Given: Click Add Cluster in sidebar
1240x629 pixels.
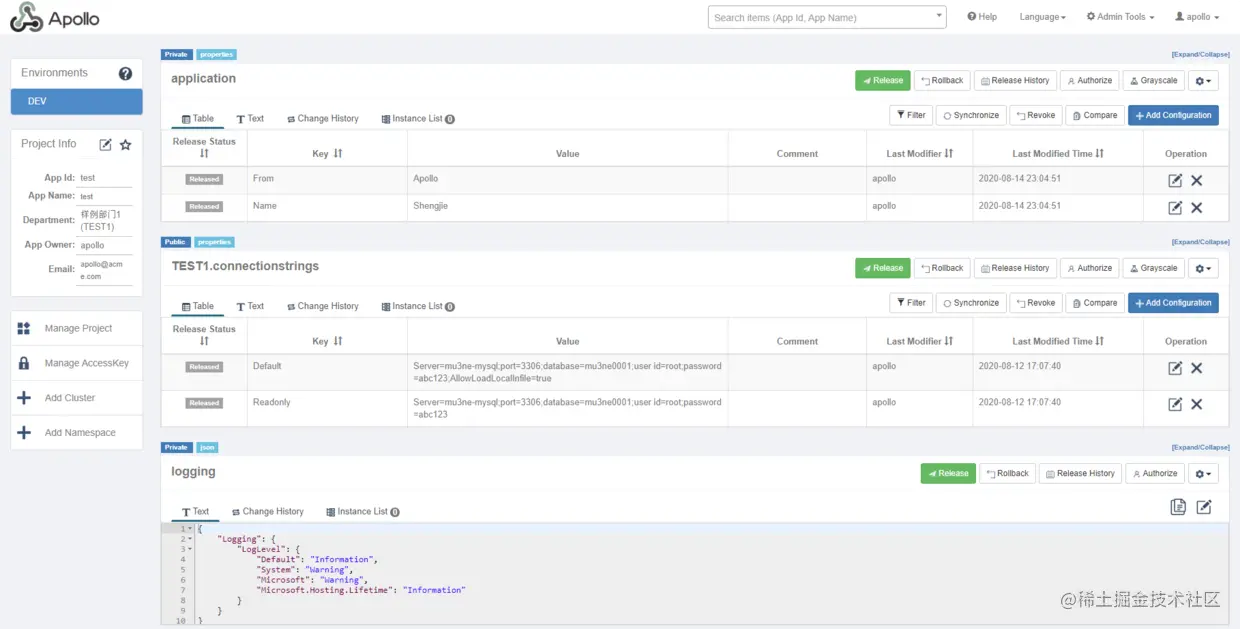Looking at the screenshot, I should tap(77, 398).
